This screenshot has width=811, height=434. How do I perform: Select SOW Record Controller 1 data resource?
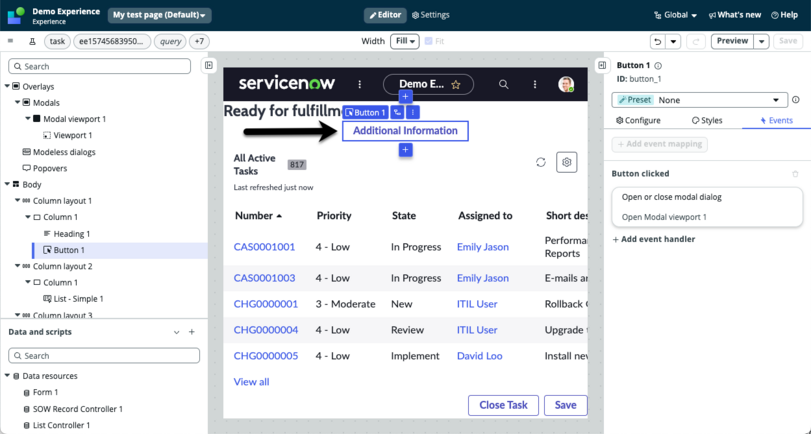click(78, 409)
